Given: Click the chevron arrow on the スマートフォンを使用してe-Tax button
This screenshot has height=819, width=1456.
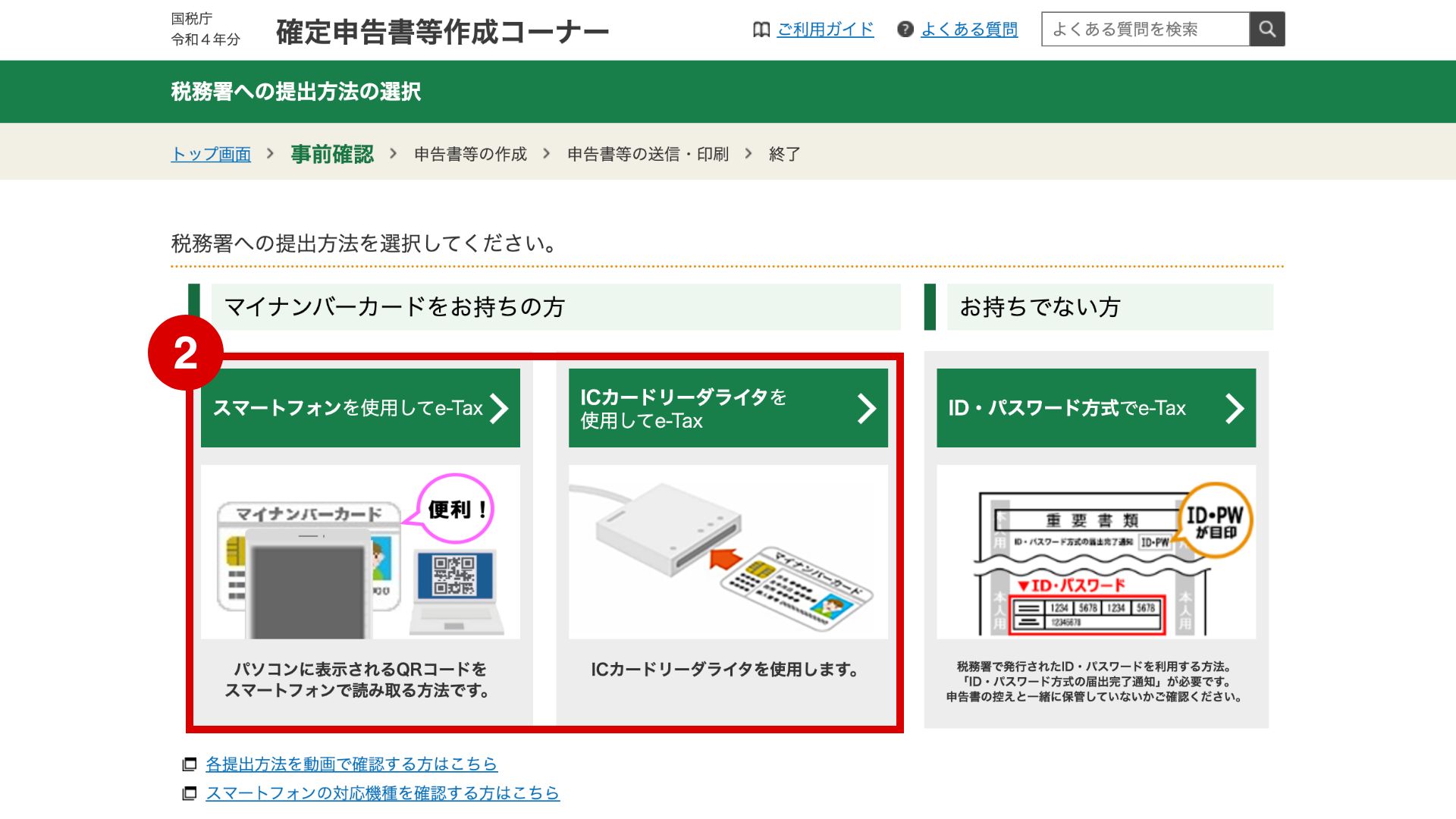Looking at the screenshot, I should 499,408.
